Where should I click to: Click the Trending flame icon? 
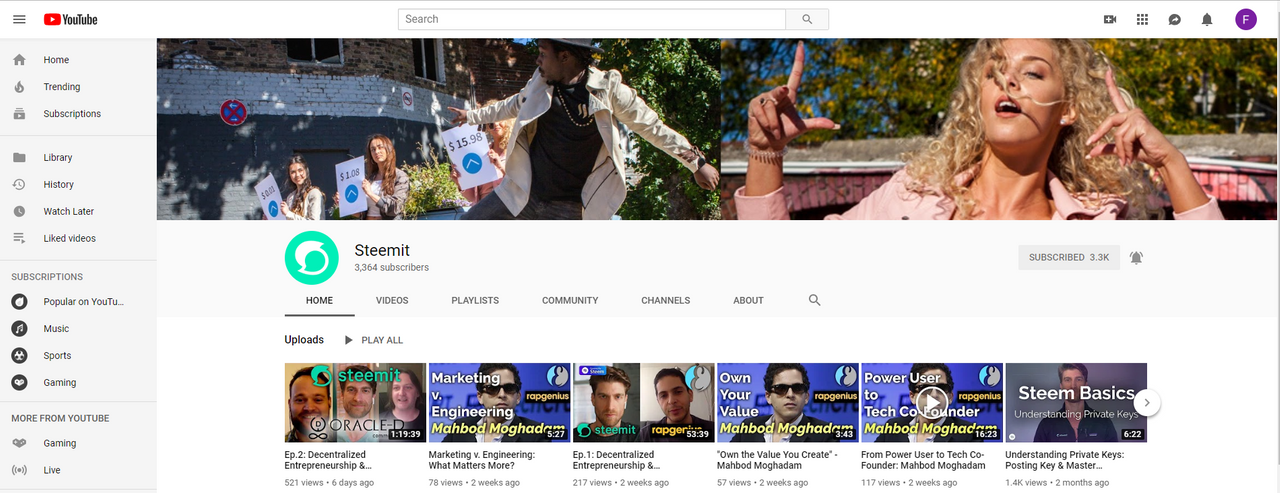click(x=19, y=87)
